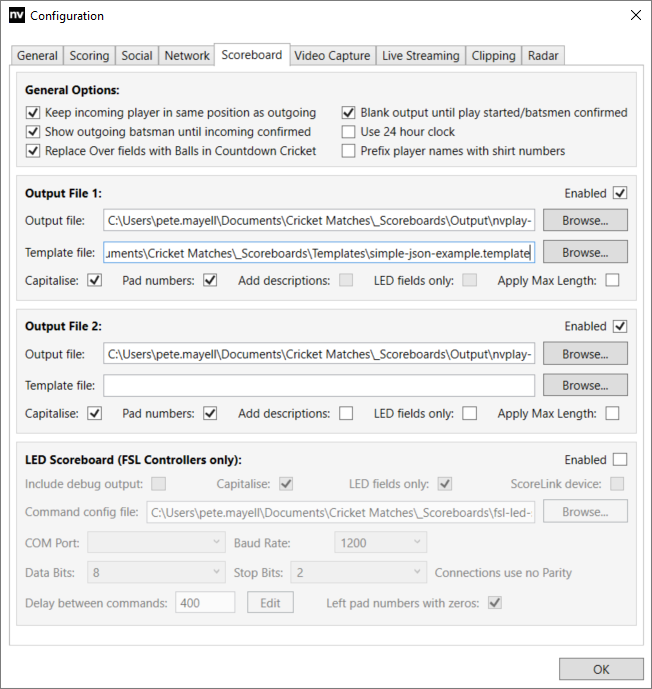Go to the Radar tab
652x689 pixels.
(x=543, y=56)
